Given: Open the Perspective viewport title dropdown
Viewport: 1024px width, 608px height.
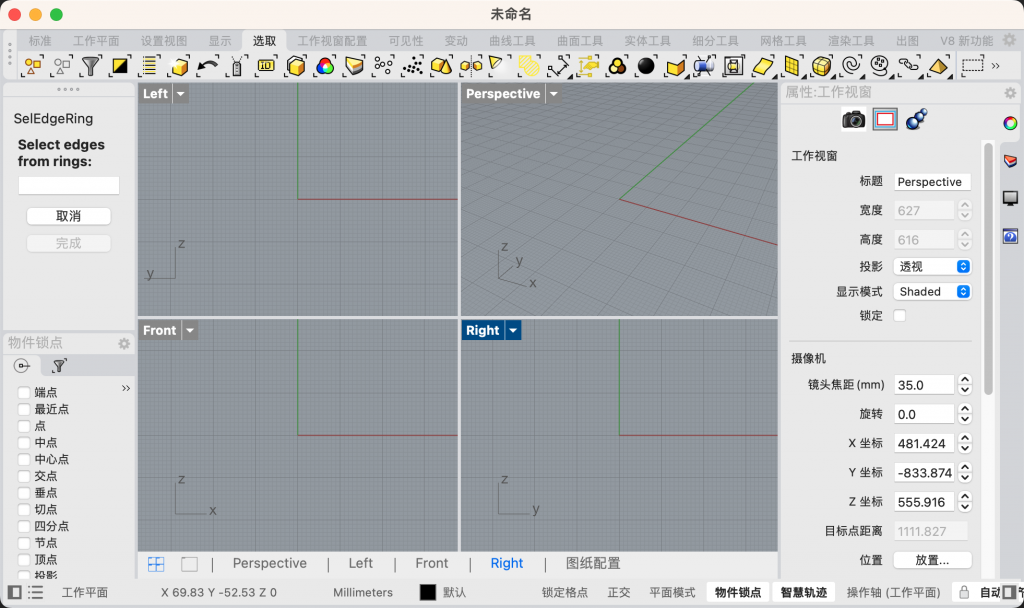Looking at the screenshot, I should [552, 93].
